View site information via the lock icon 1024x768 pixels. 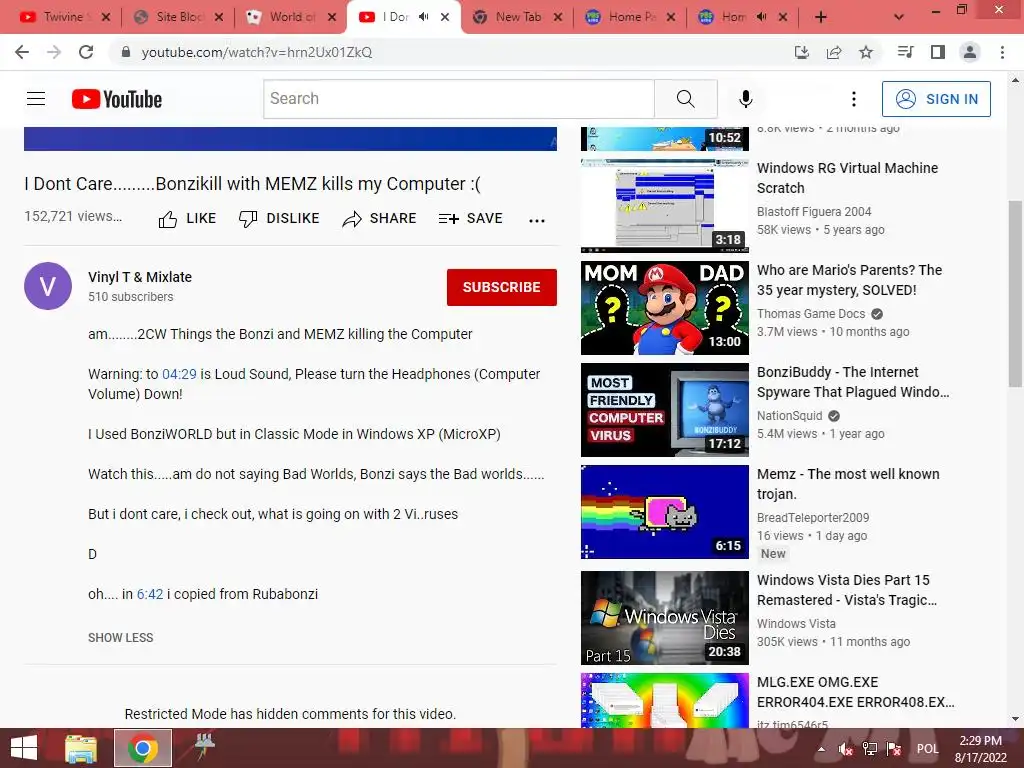(126, 52)
